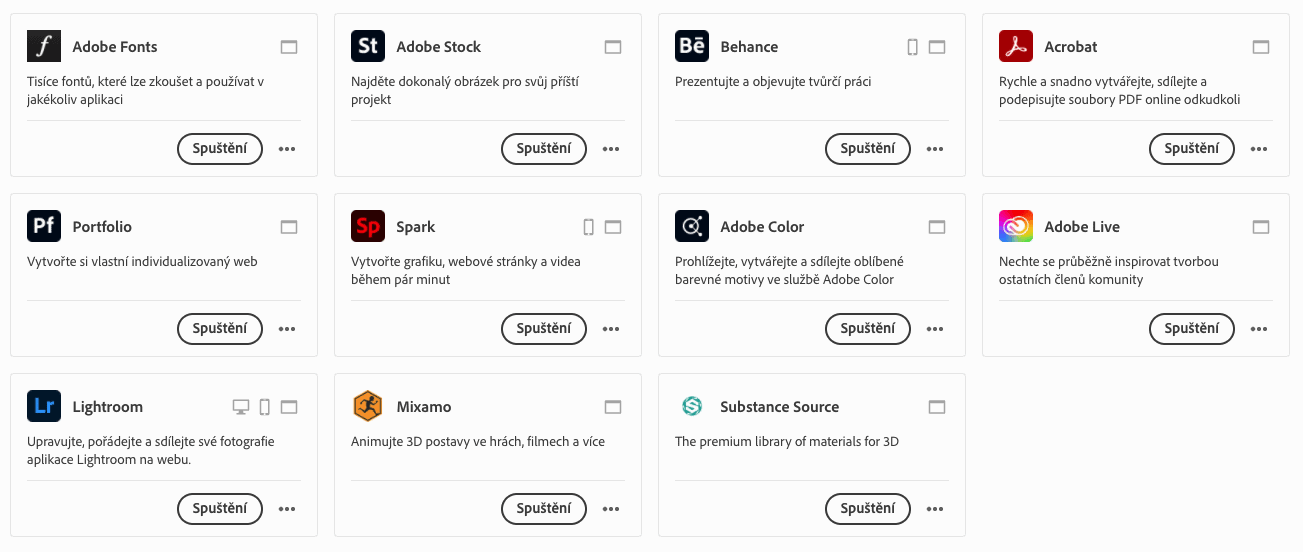Click the Lightroom Lr icon

44,407
